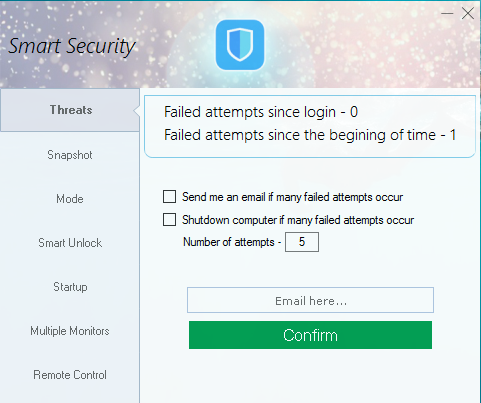Click the 'Failed attempts since the begining of time' line
The width and height of the screenshot is (481, 403).
click(x=310, y=135)
